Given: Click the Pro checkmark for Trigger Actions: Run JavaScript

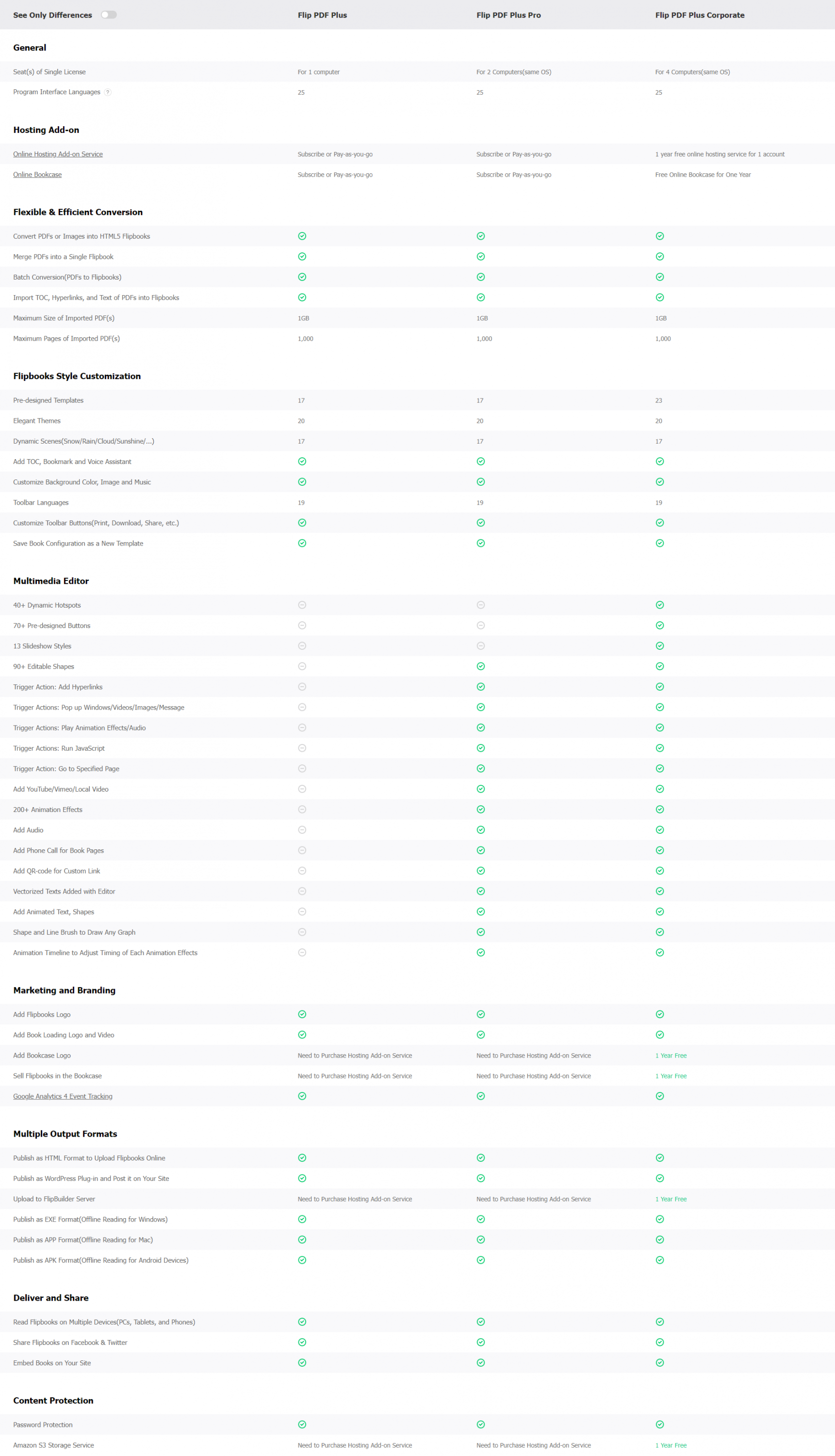Looking at the screenshot, I should [x=481, y=749].
